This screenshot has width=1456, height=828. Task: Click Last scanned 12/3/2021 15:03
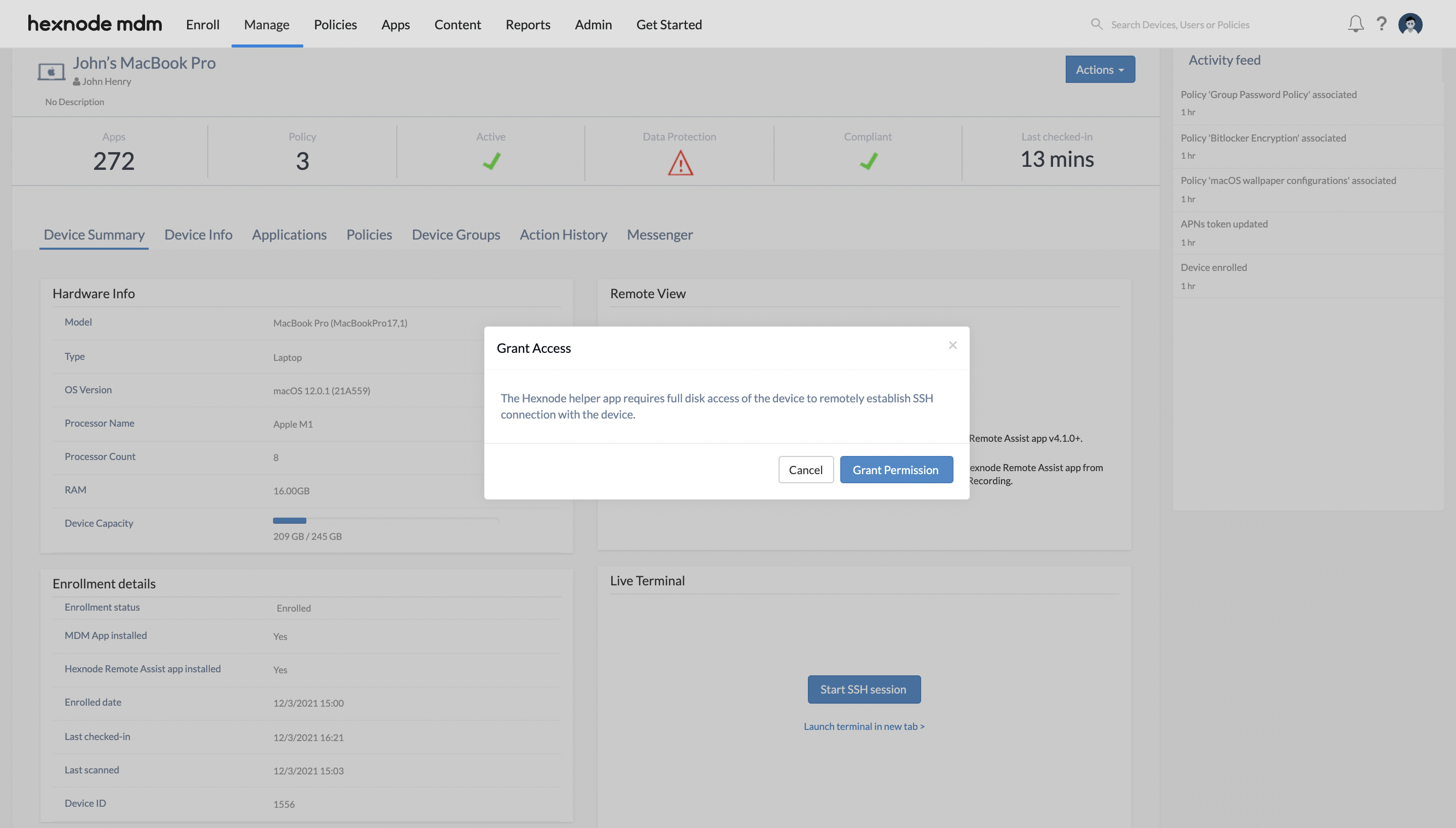[x=308, y=770]
